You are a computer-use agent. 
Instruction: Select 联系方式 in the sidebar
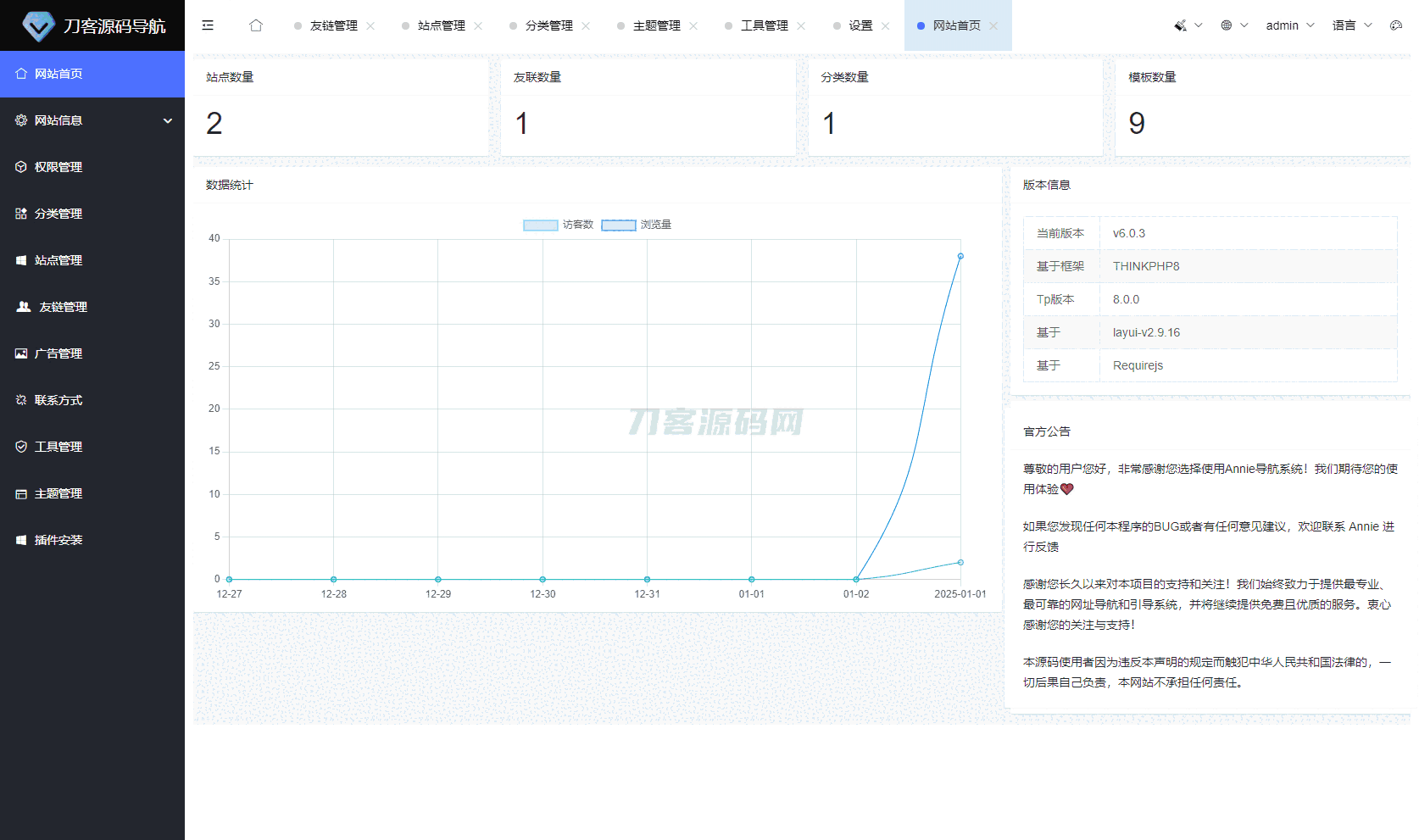[58, 400]
